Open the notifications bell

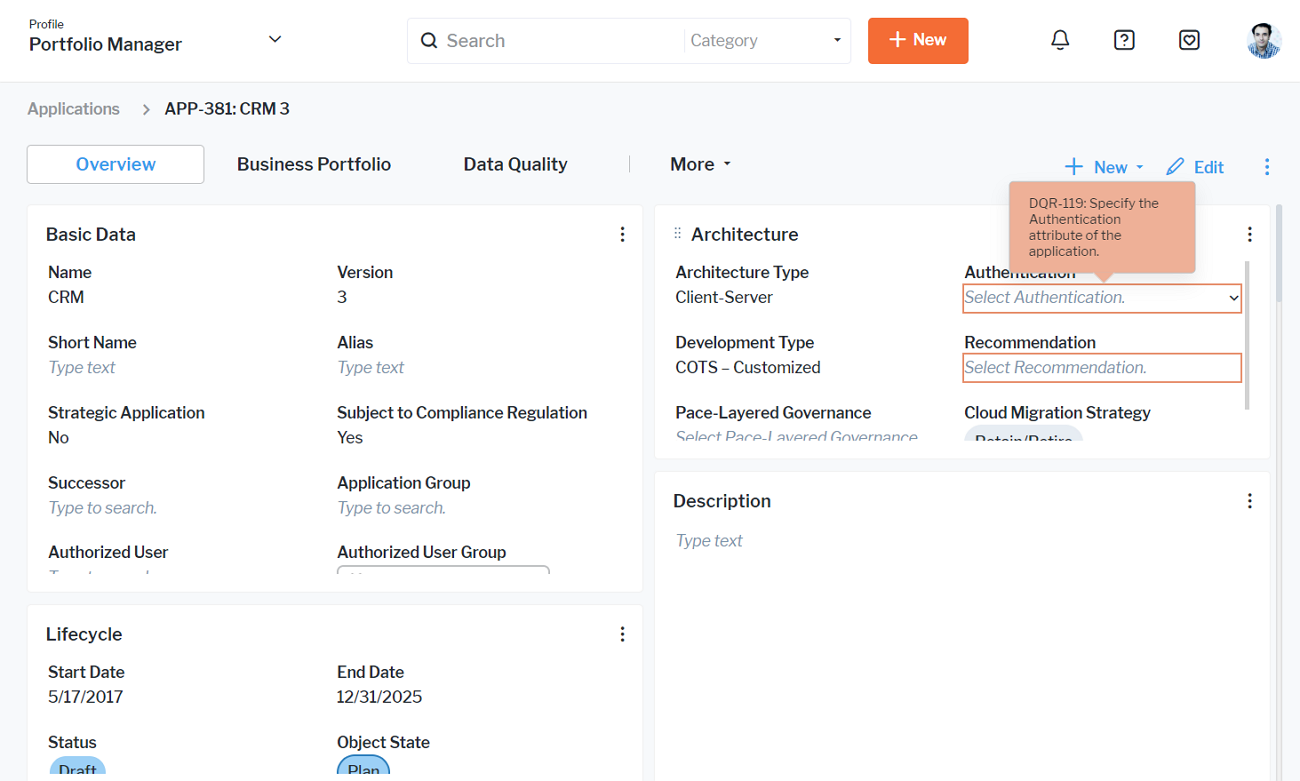[x=1060, y=40]
